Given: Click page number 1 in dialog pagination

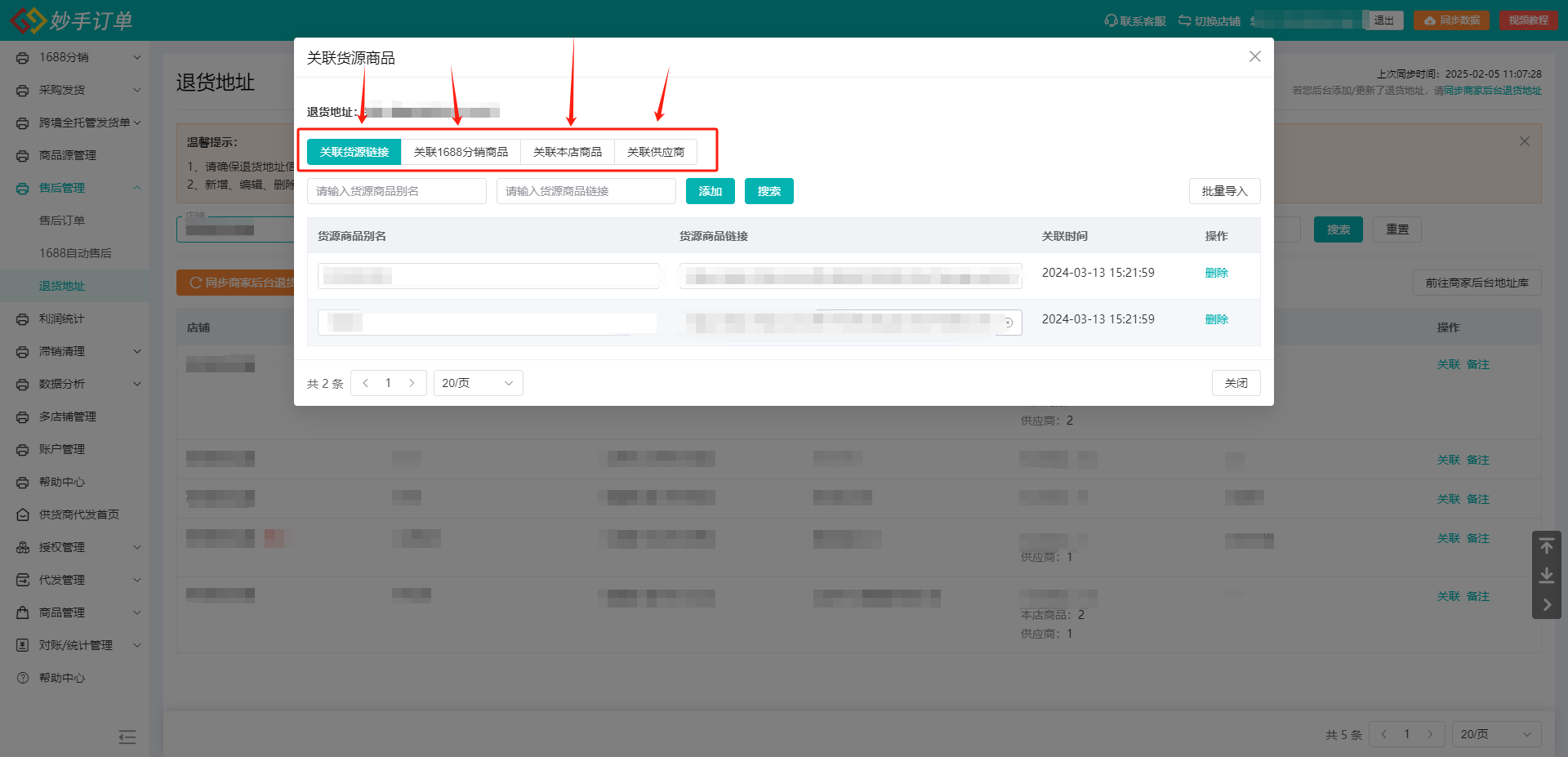Looking at the screenshot, I should click(x=389, y=383).
